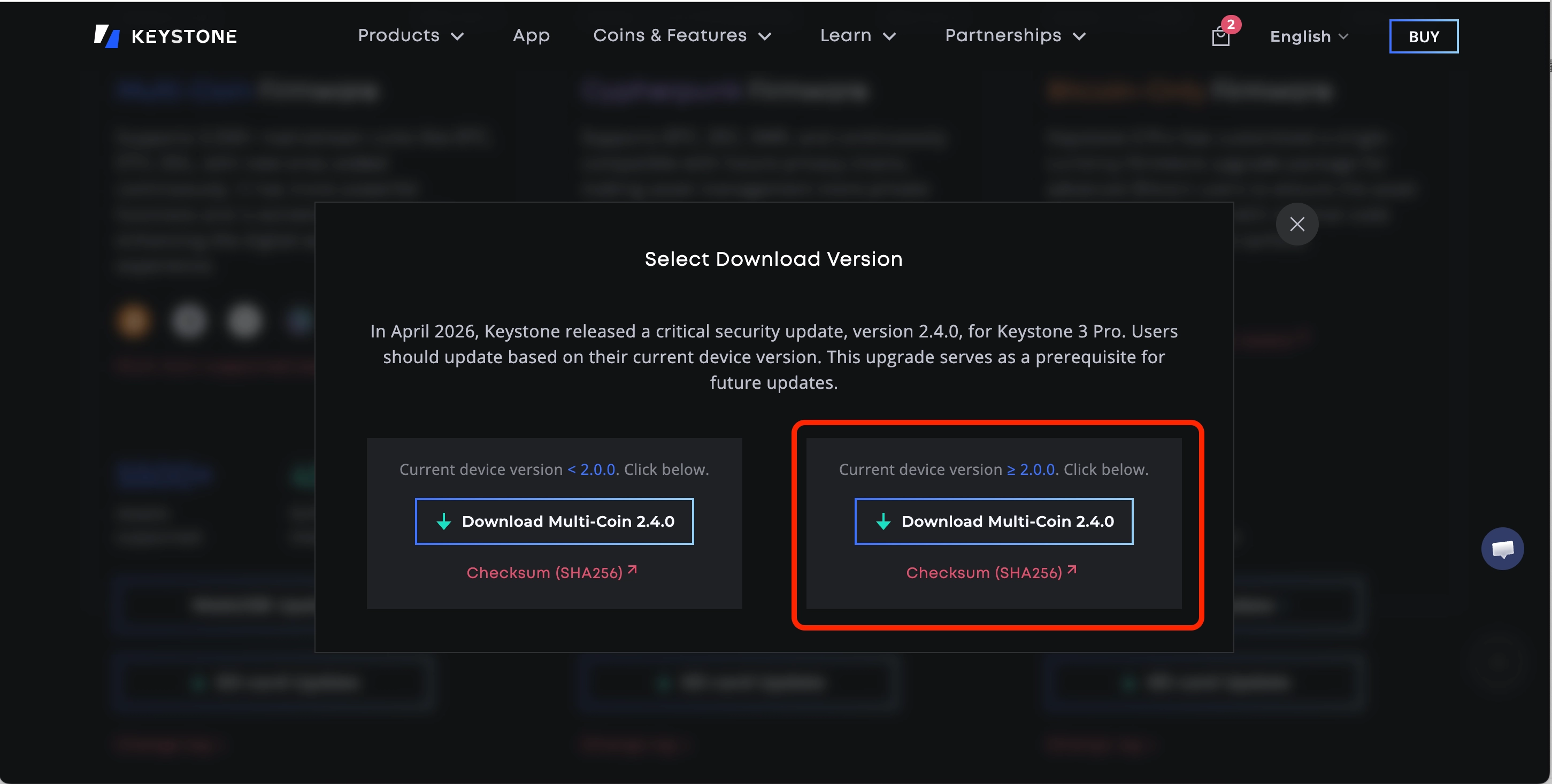Close the Select Download Version dialog

[x=1296, y=224]
